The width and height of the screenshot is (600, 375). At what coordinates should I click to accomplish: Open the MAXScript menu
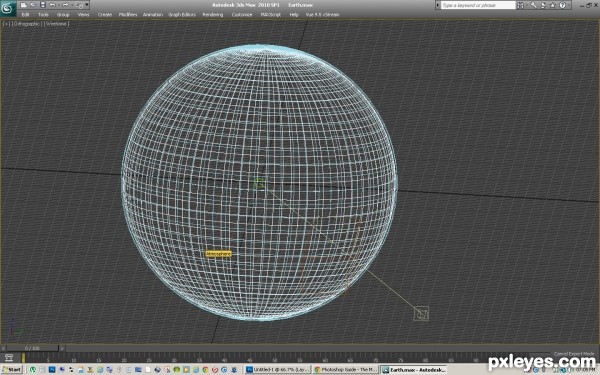[x=271, y=15]
